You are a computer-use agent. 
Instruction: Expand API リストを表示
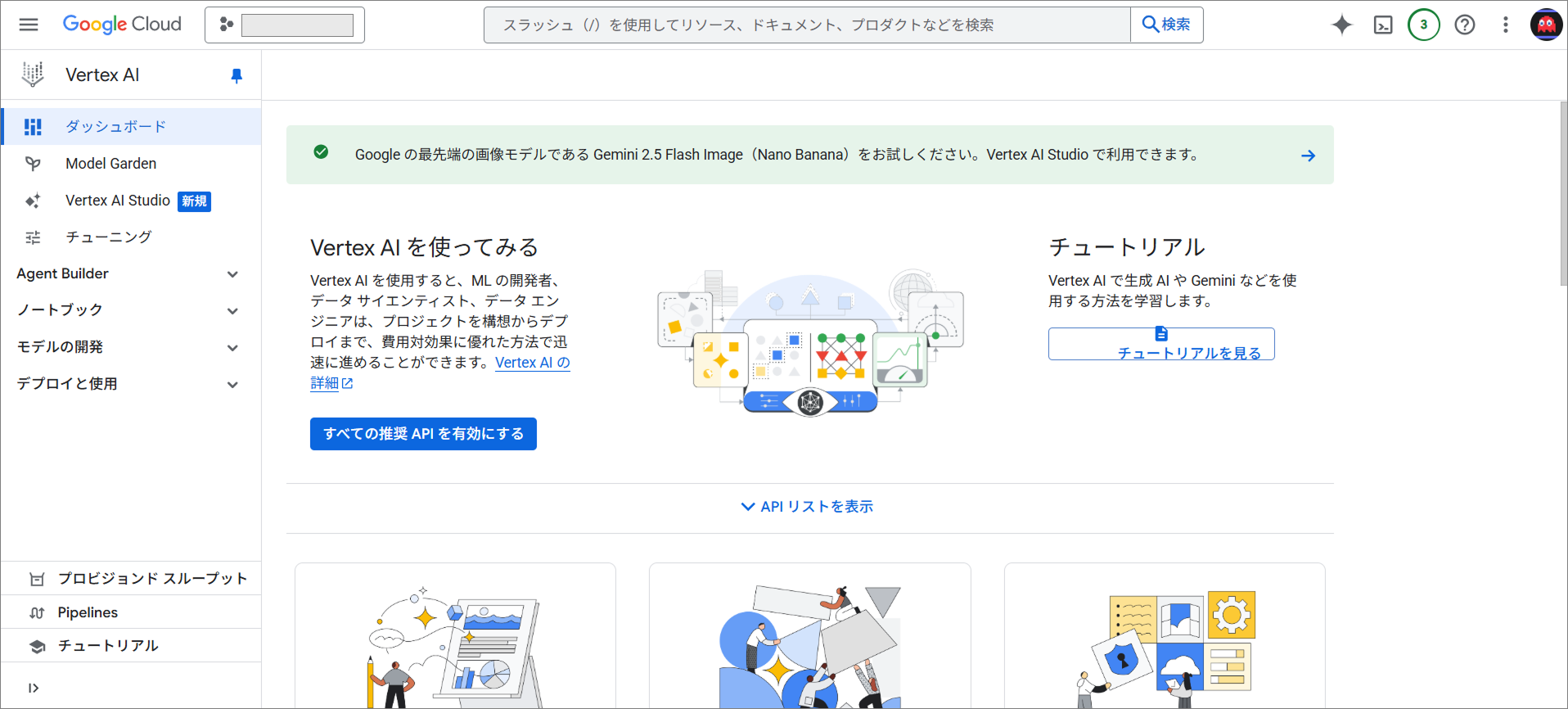[807, 507]
